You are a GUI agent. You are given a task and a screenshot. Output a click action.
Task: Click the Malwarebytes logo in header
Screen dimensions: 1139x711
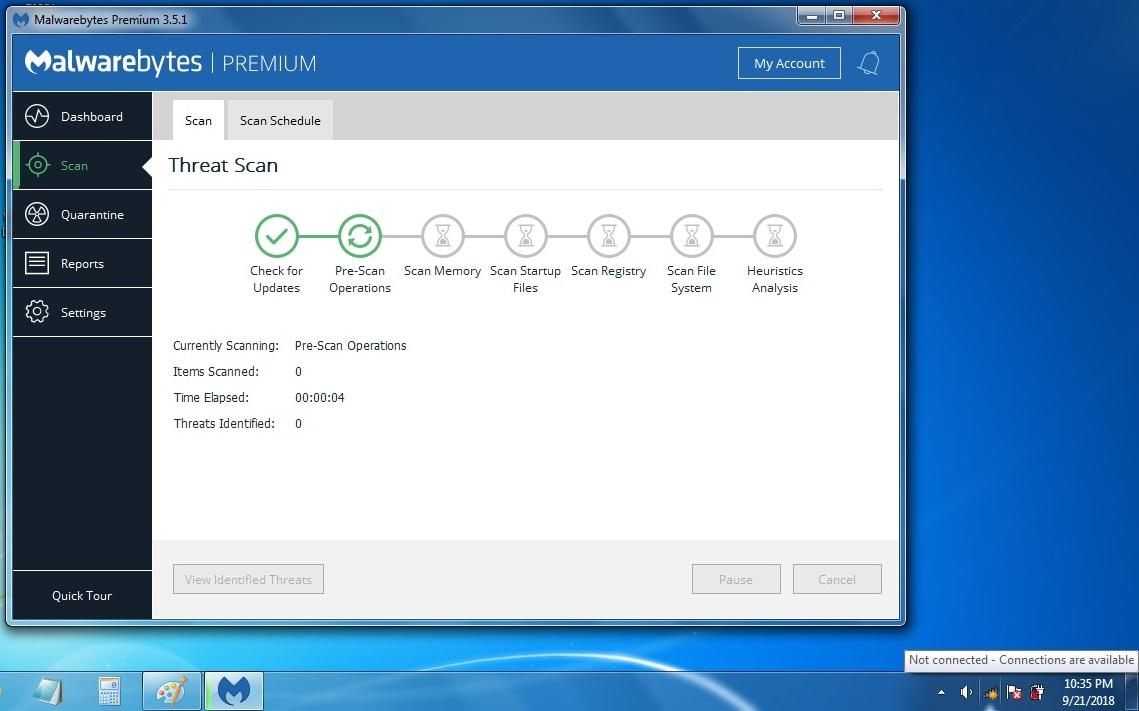click(x=113, y=62)
